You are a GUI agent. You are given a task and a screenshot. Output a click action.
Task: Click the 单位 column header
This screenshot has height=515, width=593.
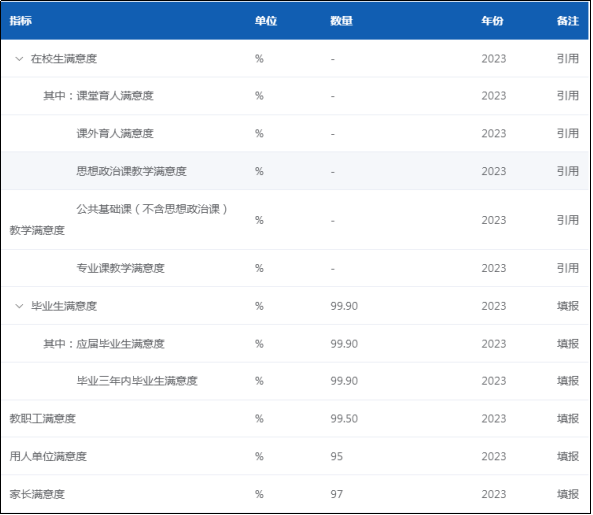pos(265,20)
